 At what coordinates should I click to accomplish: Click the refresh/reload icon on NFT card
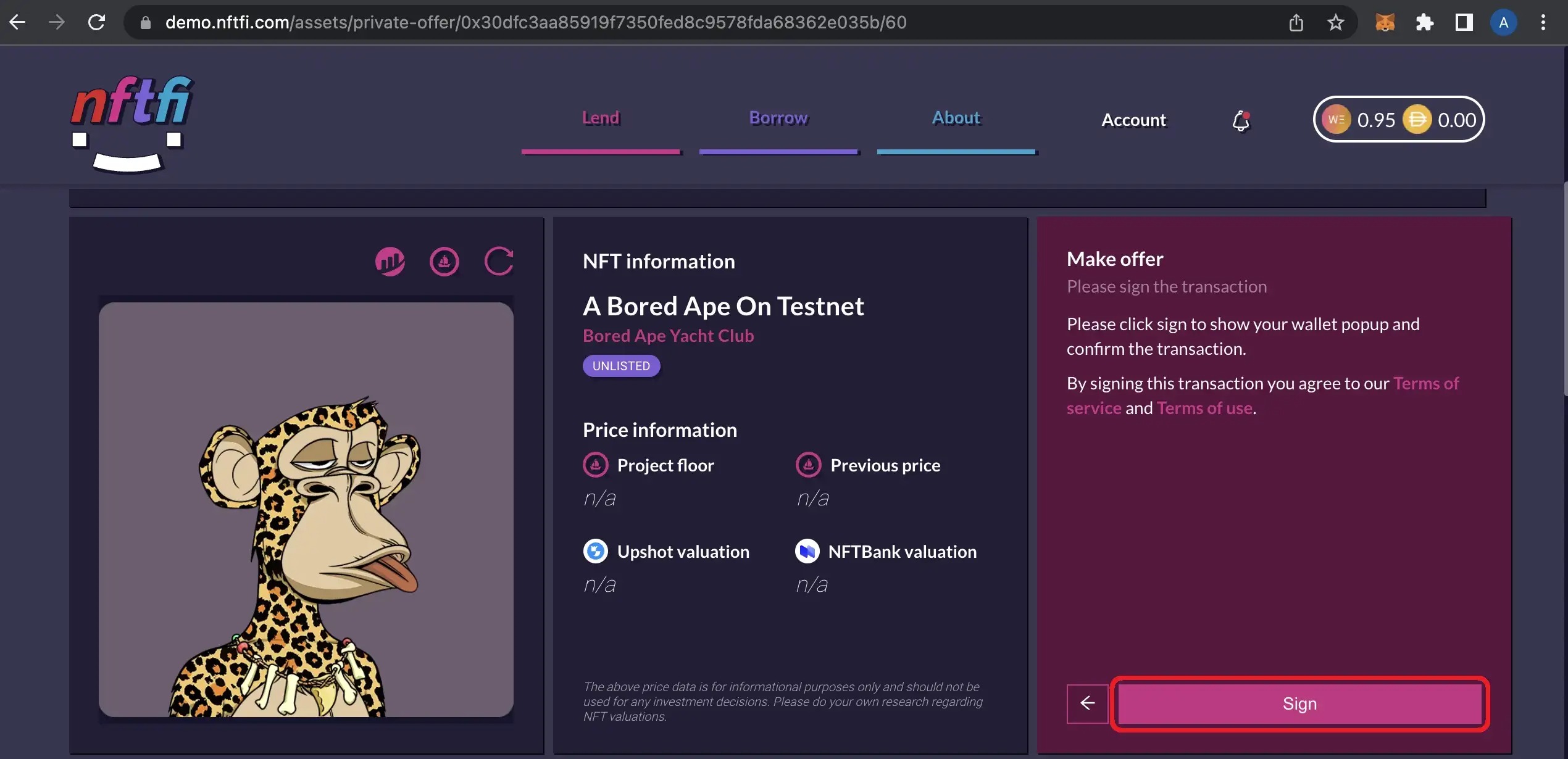pos(500,261)
